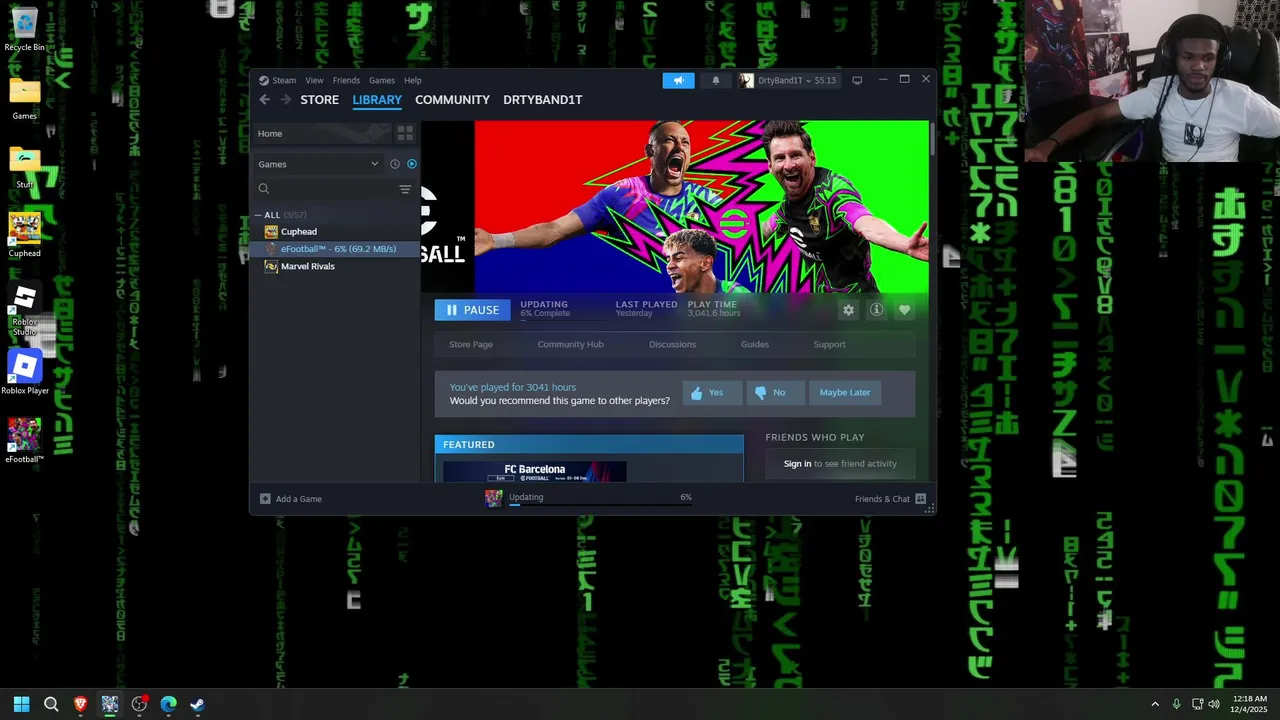Viewport: 1280px width, 720px height.
Task: Click Add a Game
Action: point(291,499)
